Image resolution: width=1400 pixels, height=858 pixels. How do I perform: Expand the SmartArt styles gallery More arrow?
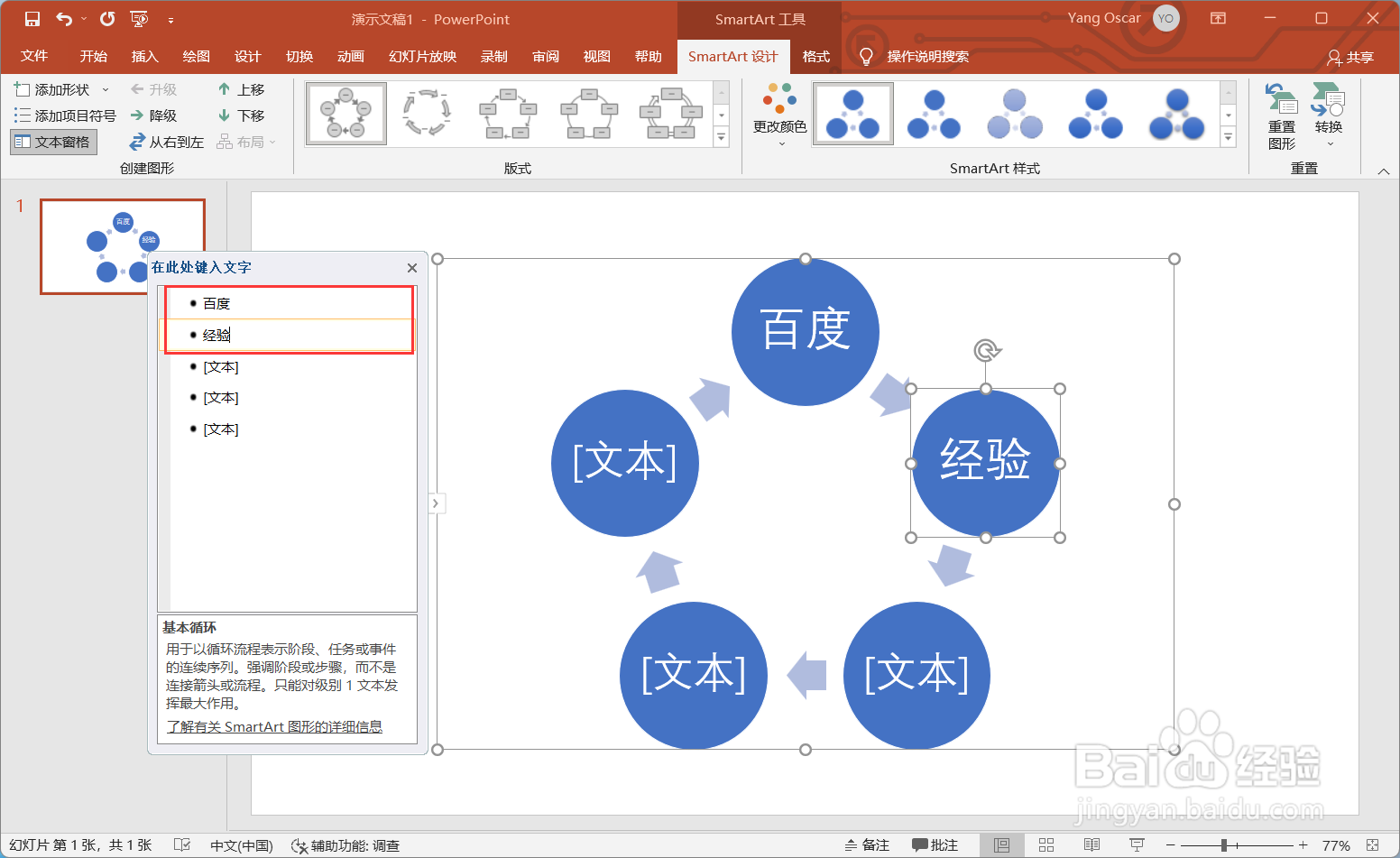tap(1228, 137)
